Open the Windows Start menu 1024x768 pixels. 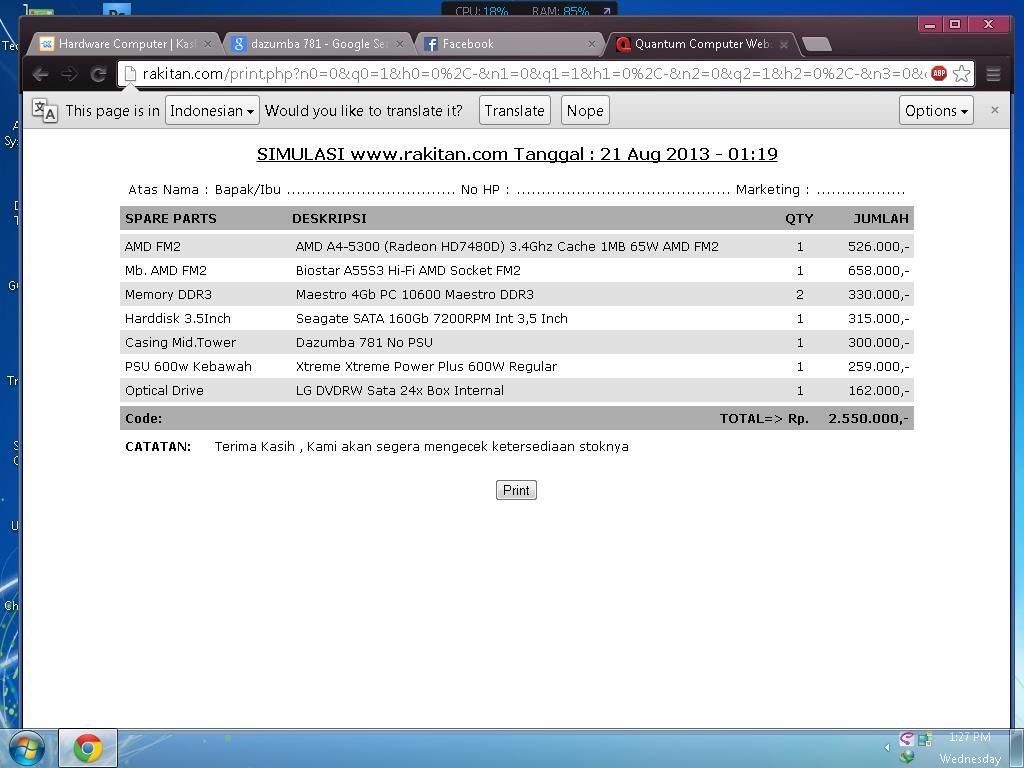point(27,748)
